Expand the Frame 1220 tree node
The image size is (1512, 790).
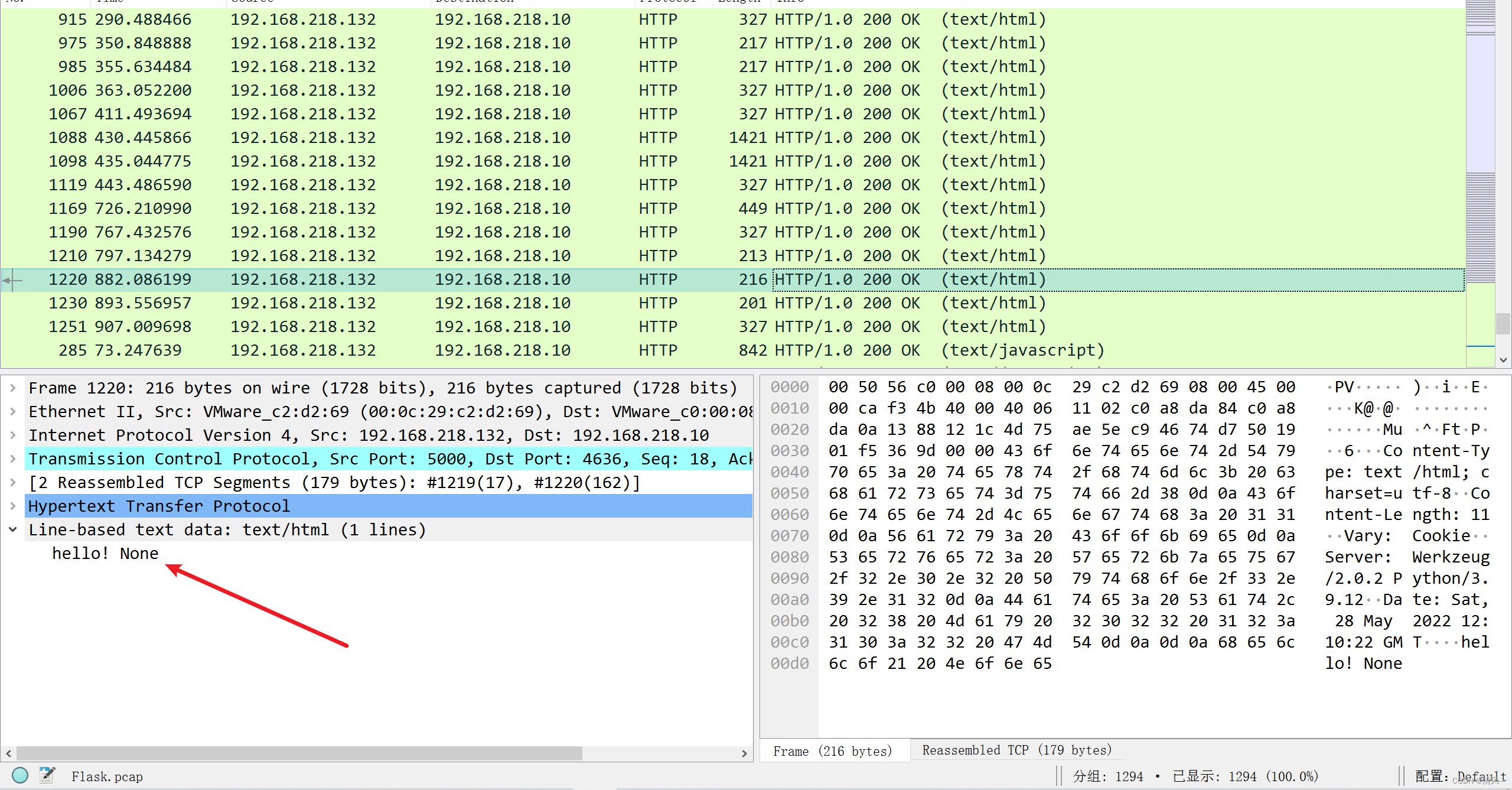[x=13, y=388]
